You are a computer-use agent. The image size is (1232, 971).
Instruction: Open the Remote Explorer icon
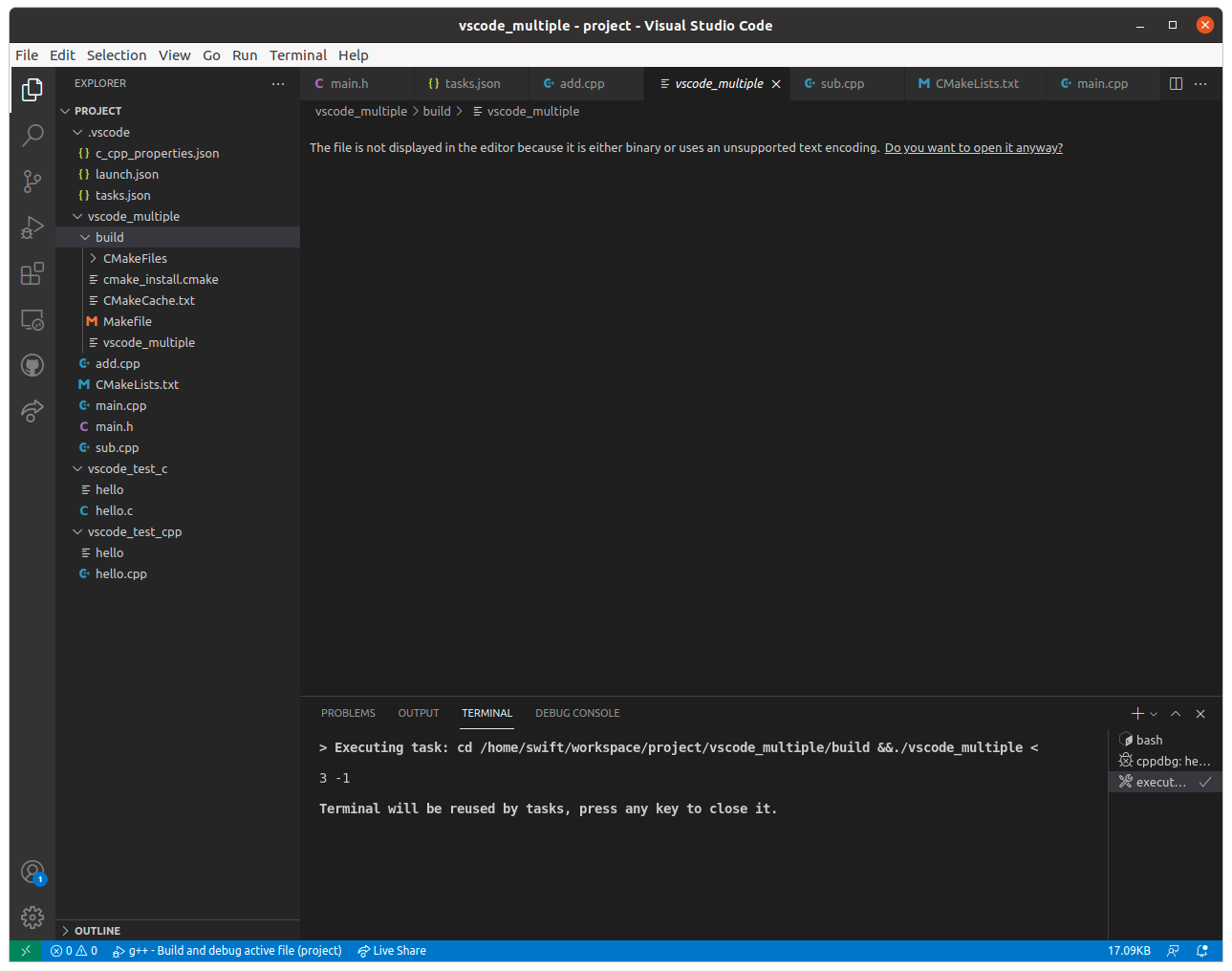coord(32,319)
